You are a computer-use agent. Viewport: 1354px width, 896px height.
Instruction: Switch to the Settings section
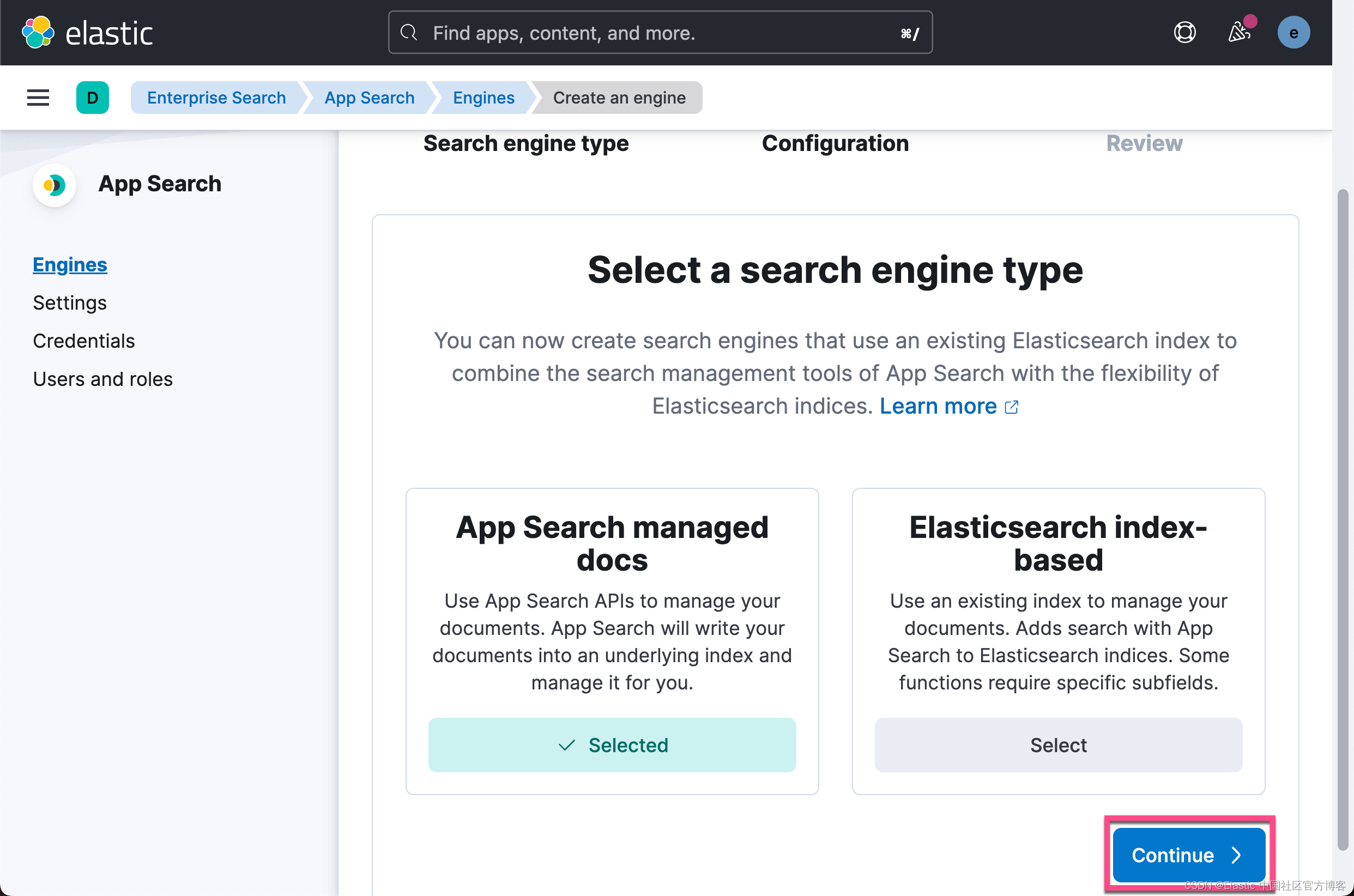pos(70,302)
